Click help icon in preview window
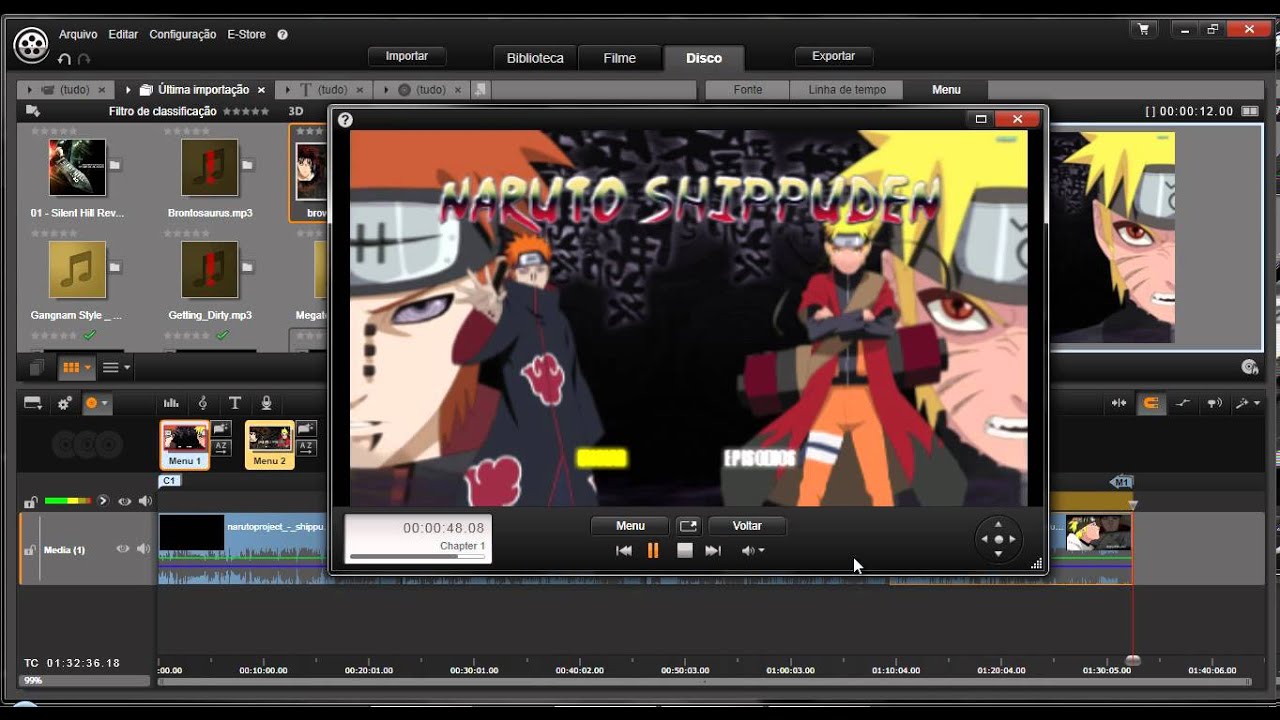The image size is (1280, 720). click(x=345, y=120)
